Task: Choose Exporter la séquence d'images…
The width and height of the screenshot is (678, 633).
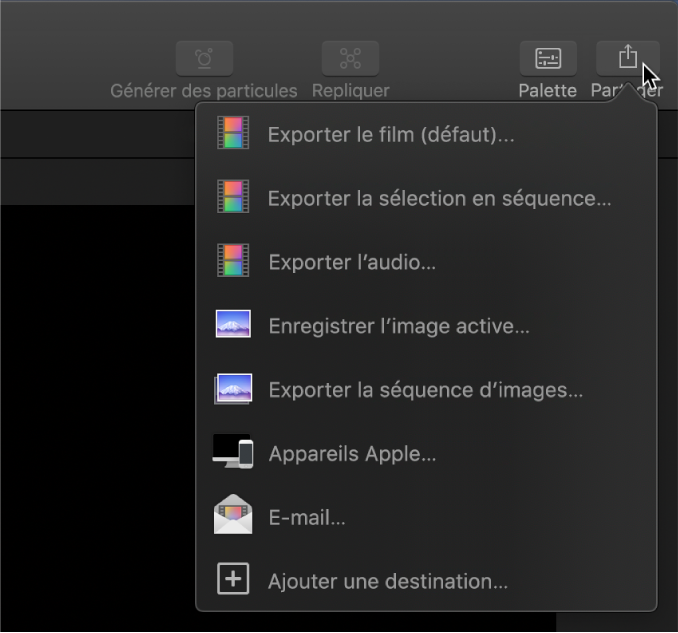Action: point(425,390)
